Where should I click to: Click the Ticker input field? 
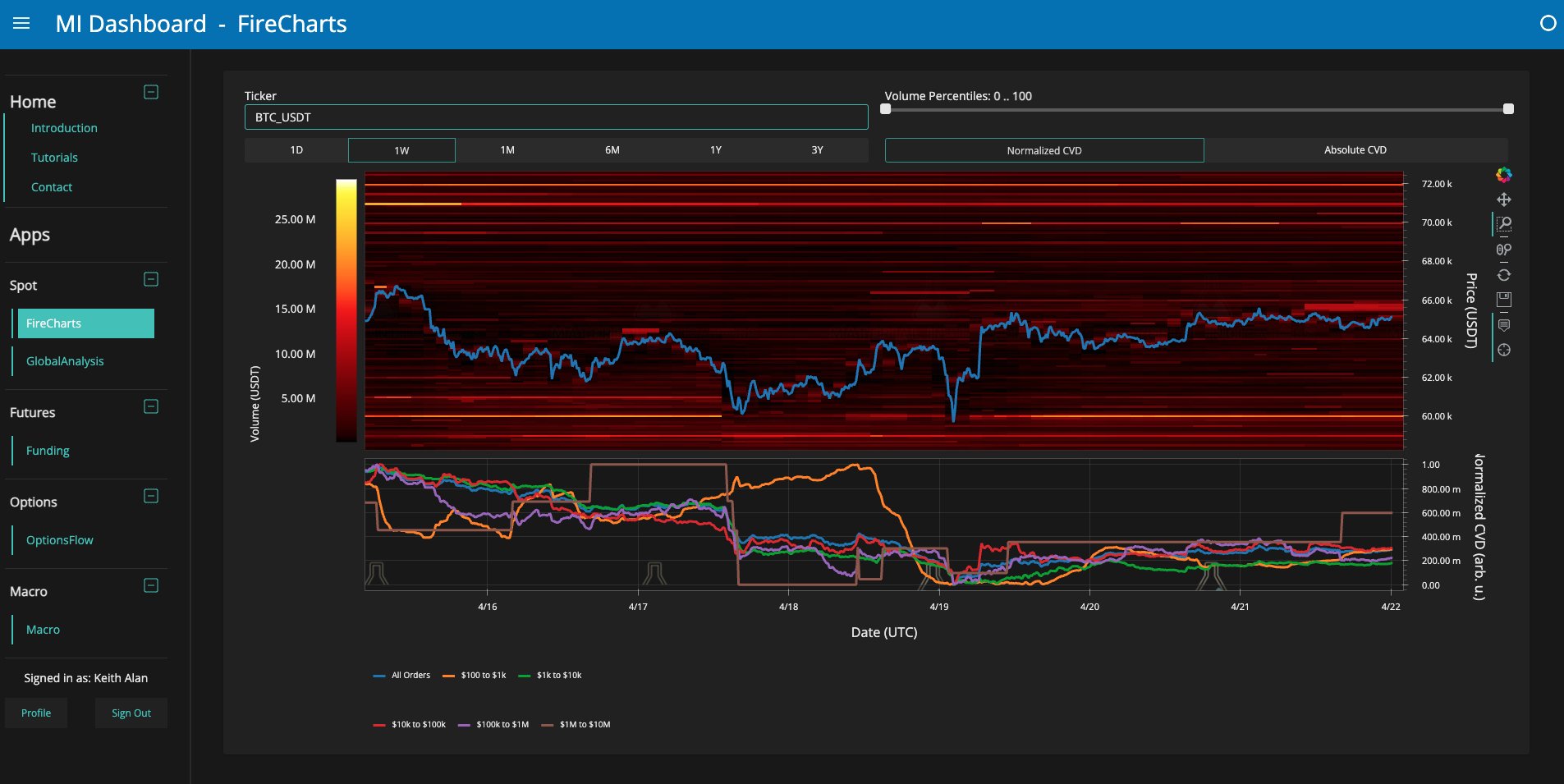[556, 117]
